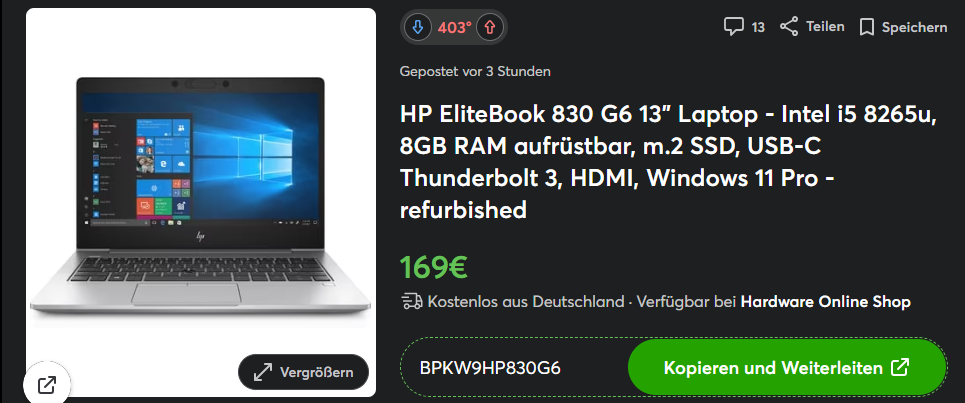Click the bookmark icon beside Speichern
The image size is (965, 403).
867,27
